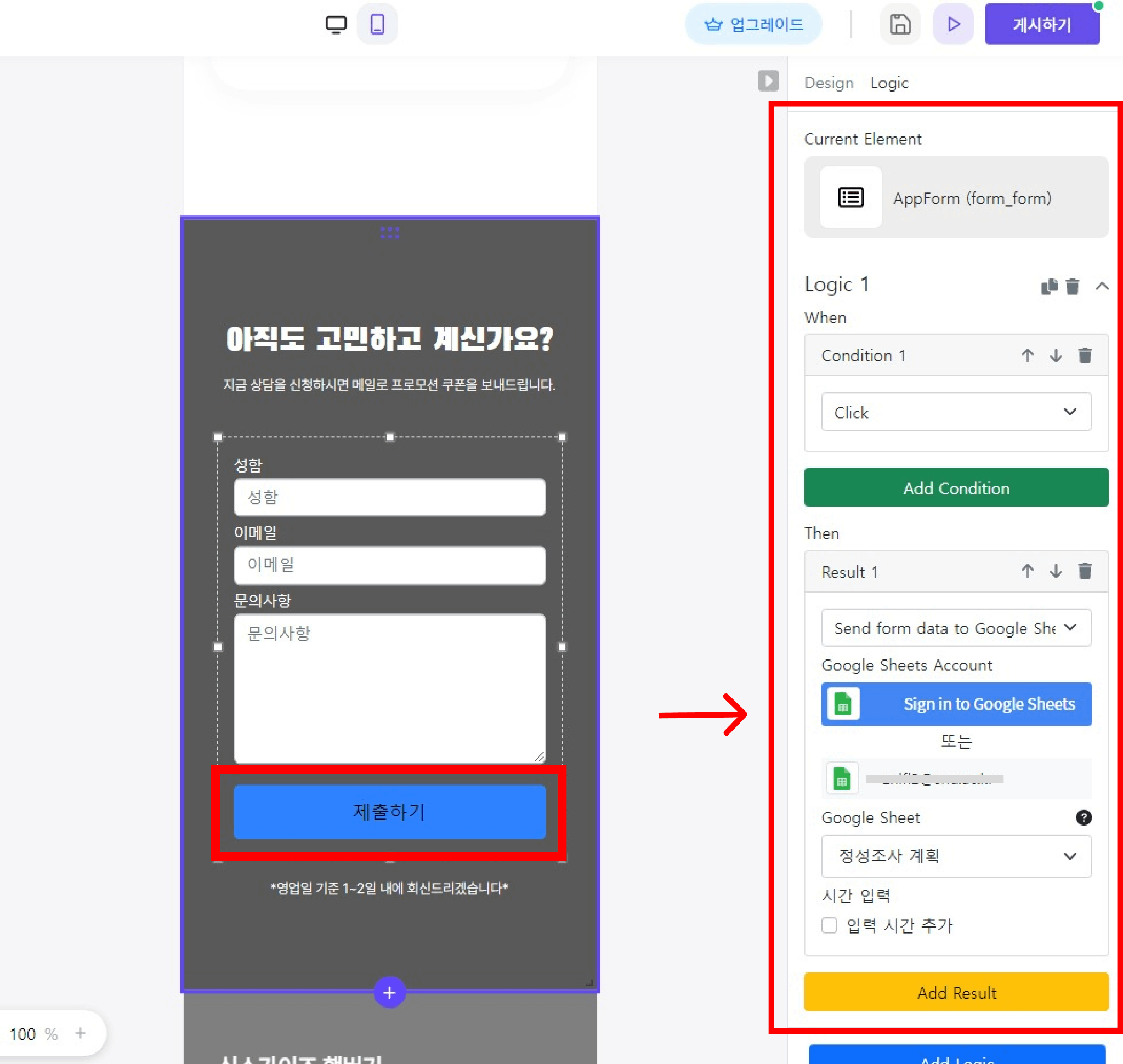
Task: Open the Logic tab
Action: click(x=889, y=83)
